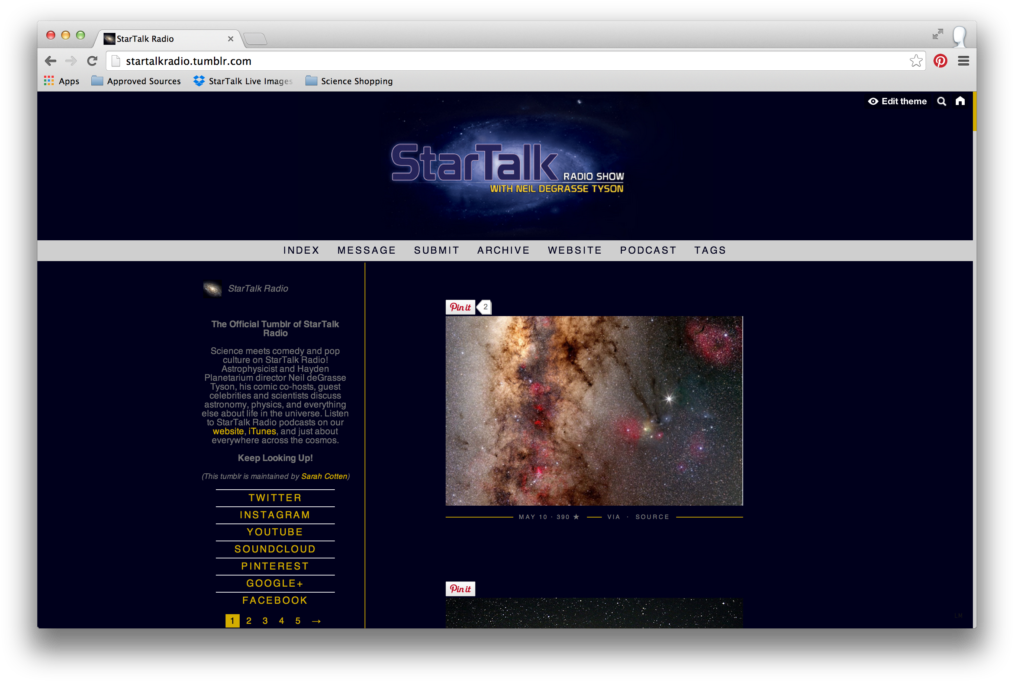
Task: Select SUBMIT in navigation bar
Action: pyautogui.click(x=437, y=250)
